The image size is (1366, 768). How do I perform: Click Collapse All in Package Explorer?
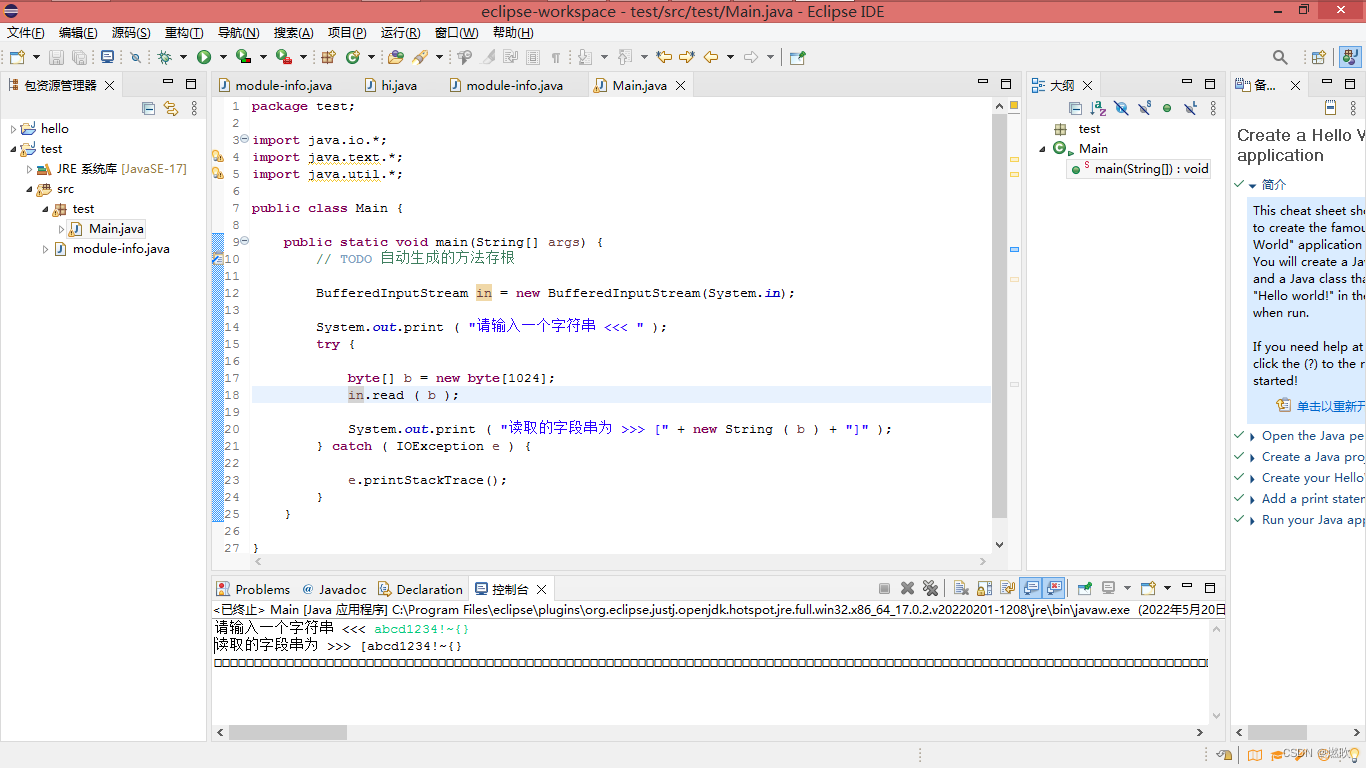click(x=148, y=108)
